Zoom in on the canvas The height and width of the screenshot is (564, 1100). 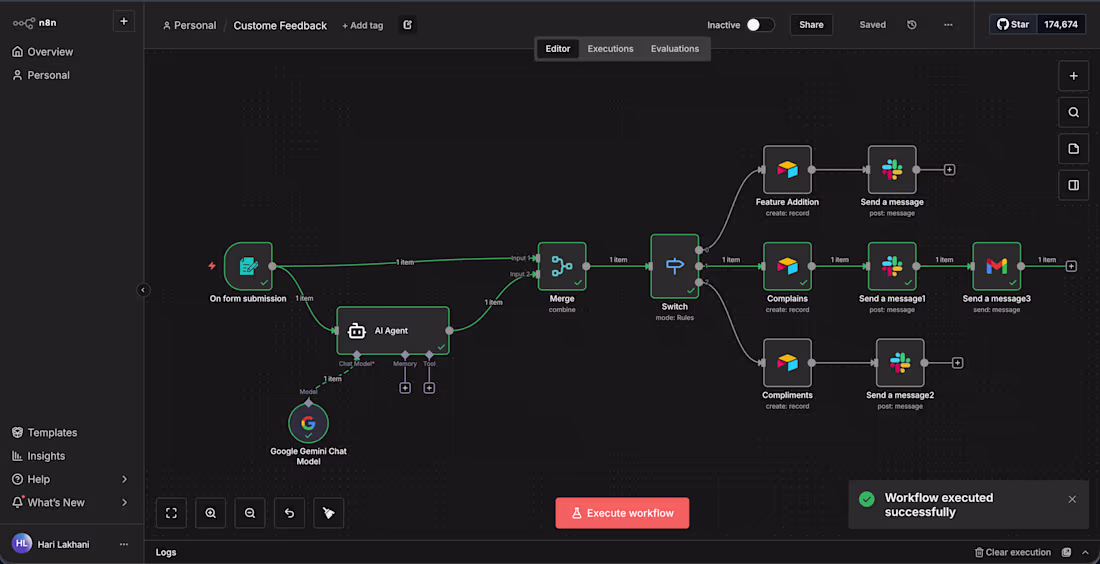coord(210,513)
